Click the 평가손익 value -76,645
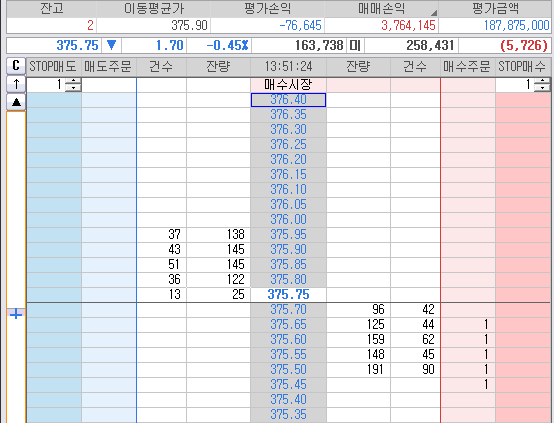 (300, 25)
